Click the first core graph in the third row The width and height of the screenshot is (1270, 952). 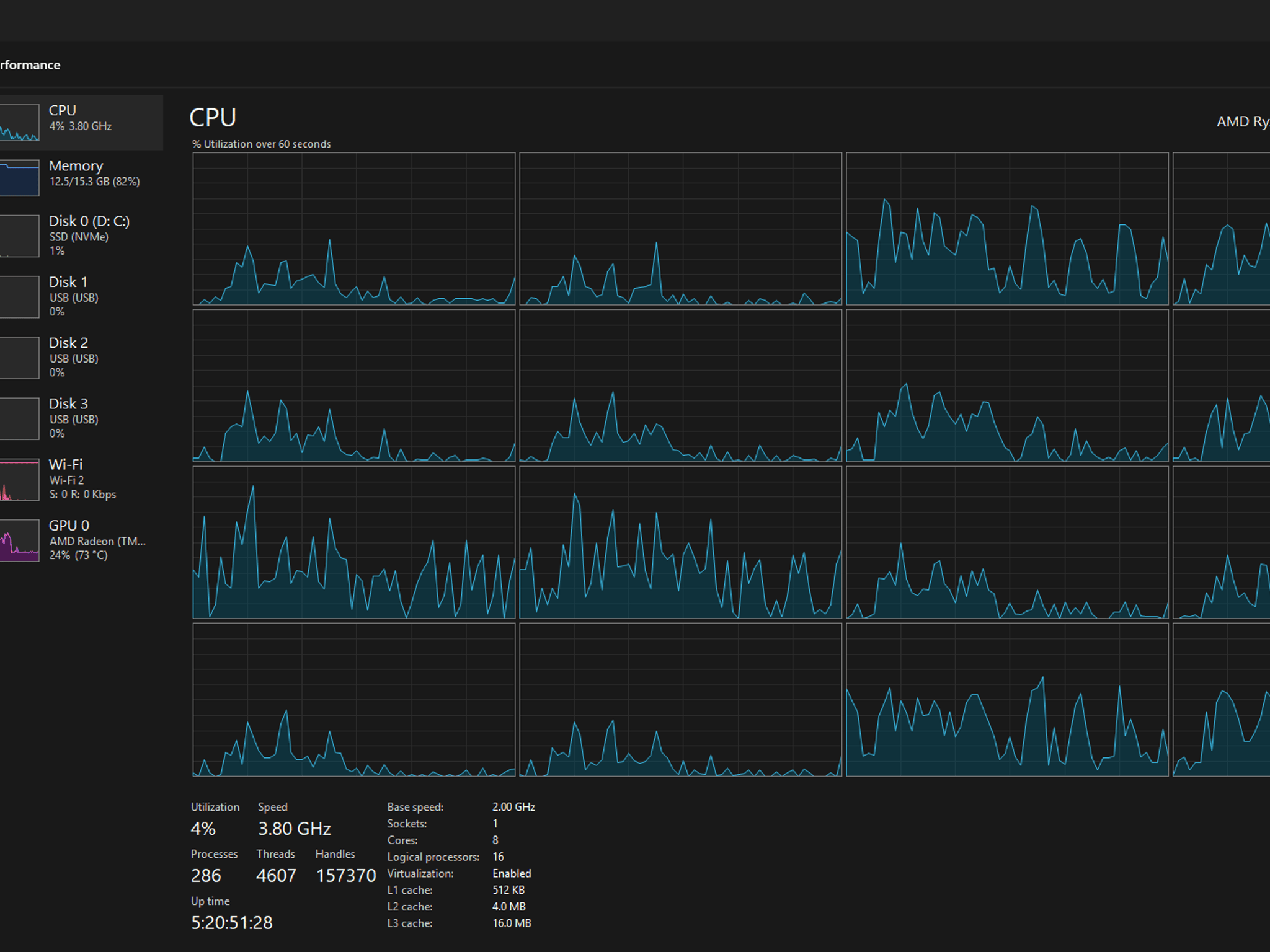point(354,542)
